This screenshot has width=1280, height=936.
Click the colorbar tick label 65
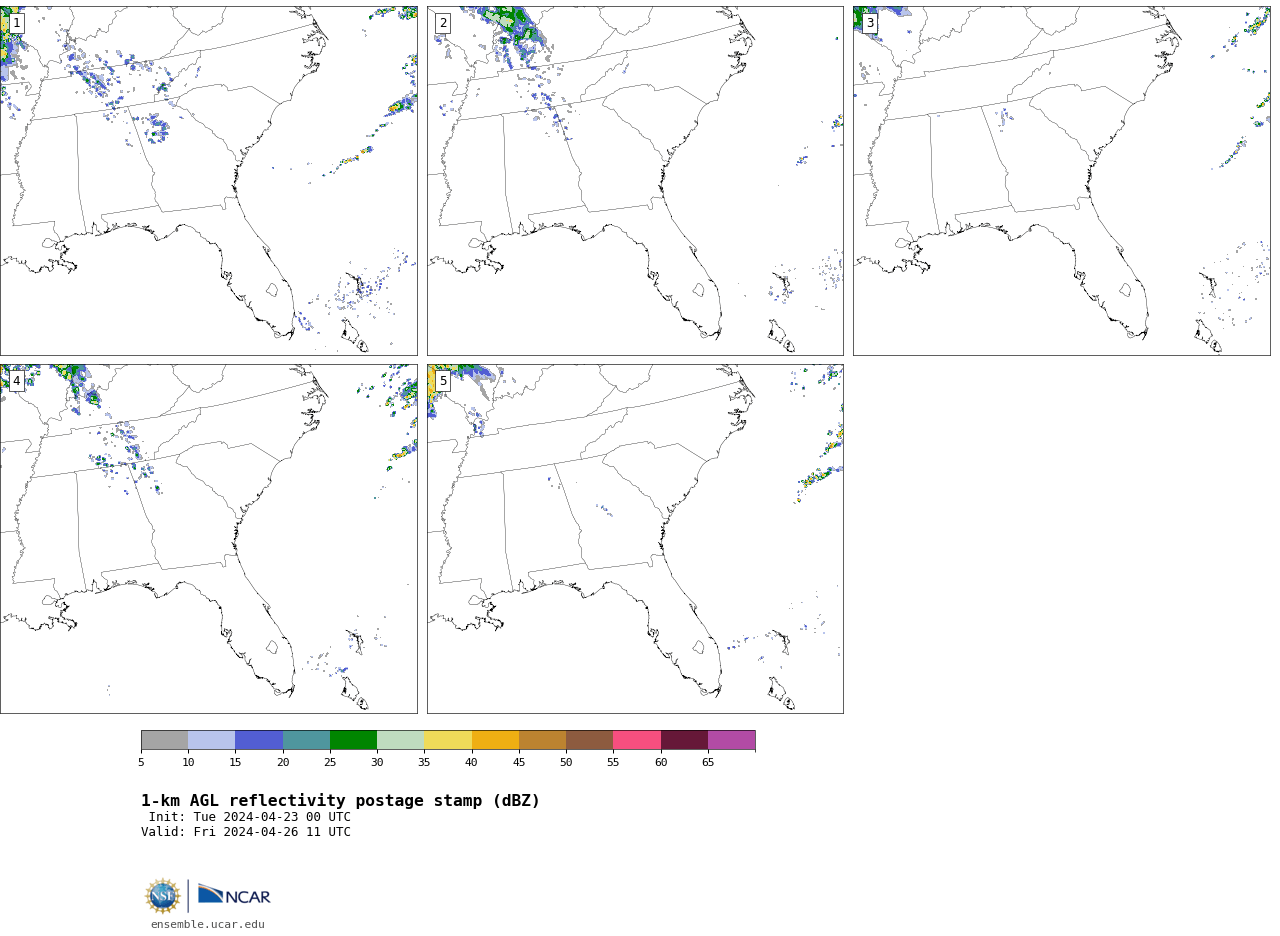708,763
